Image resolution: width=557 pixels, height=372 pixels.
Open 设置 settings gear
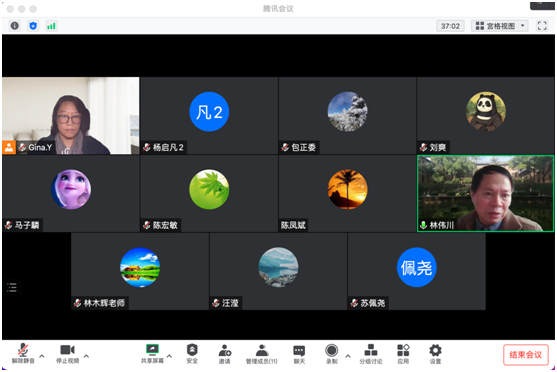click(x=435, y=353)
